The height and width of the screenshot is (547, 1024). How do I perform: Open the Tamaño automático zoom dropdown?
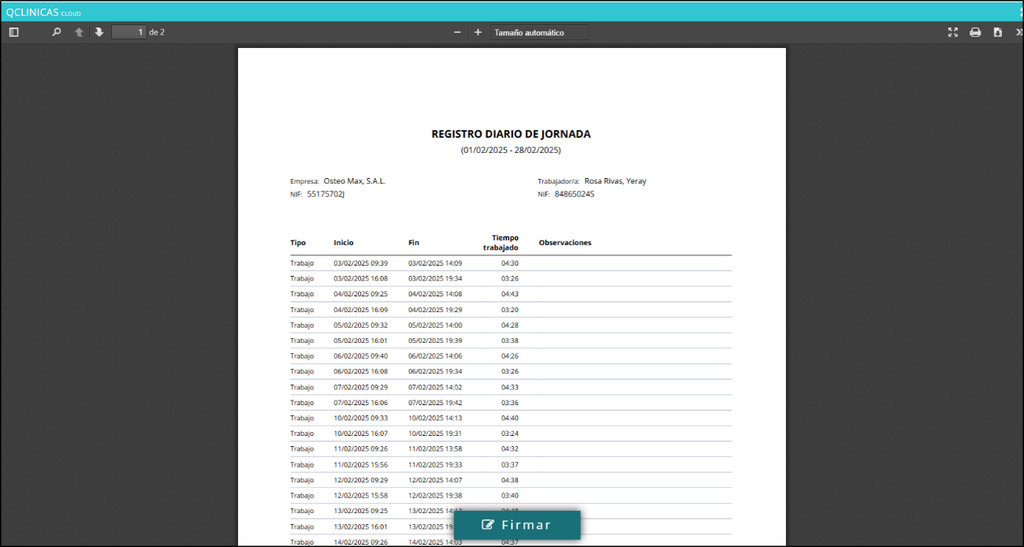coord(539,33)
